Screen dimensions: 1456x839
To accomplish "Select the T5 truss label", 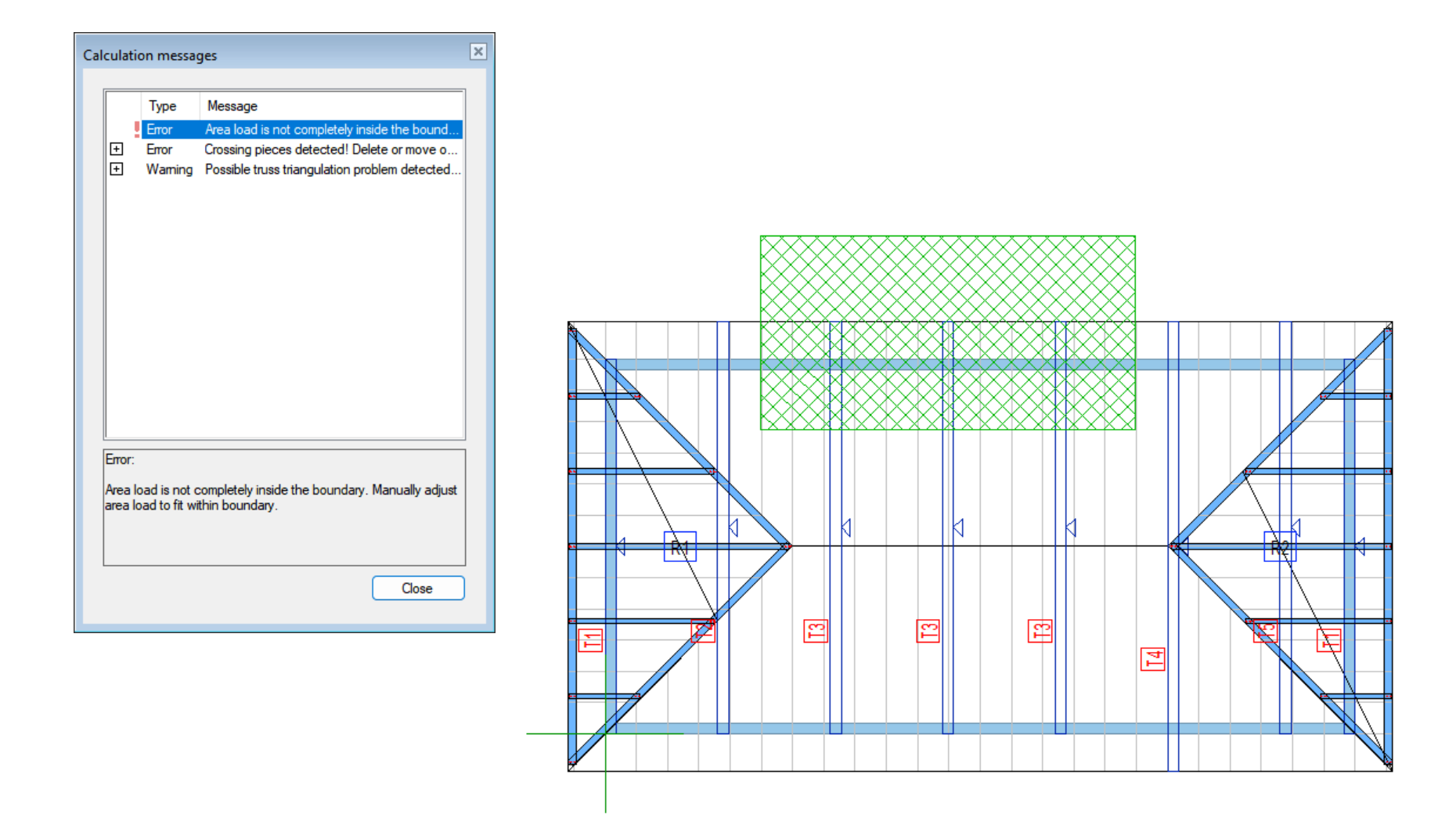I will pos(1265,631).
